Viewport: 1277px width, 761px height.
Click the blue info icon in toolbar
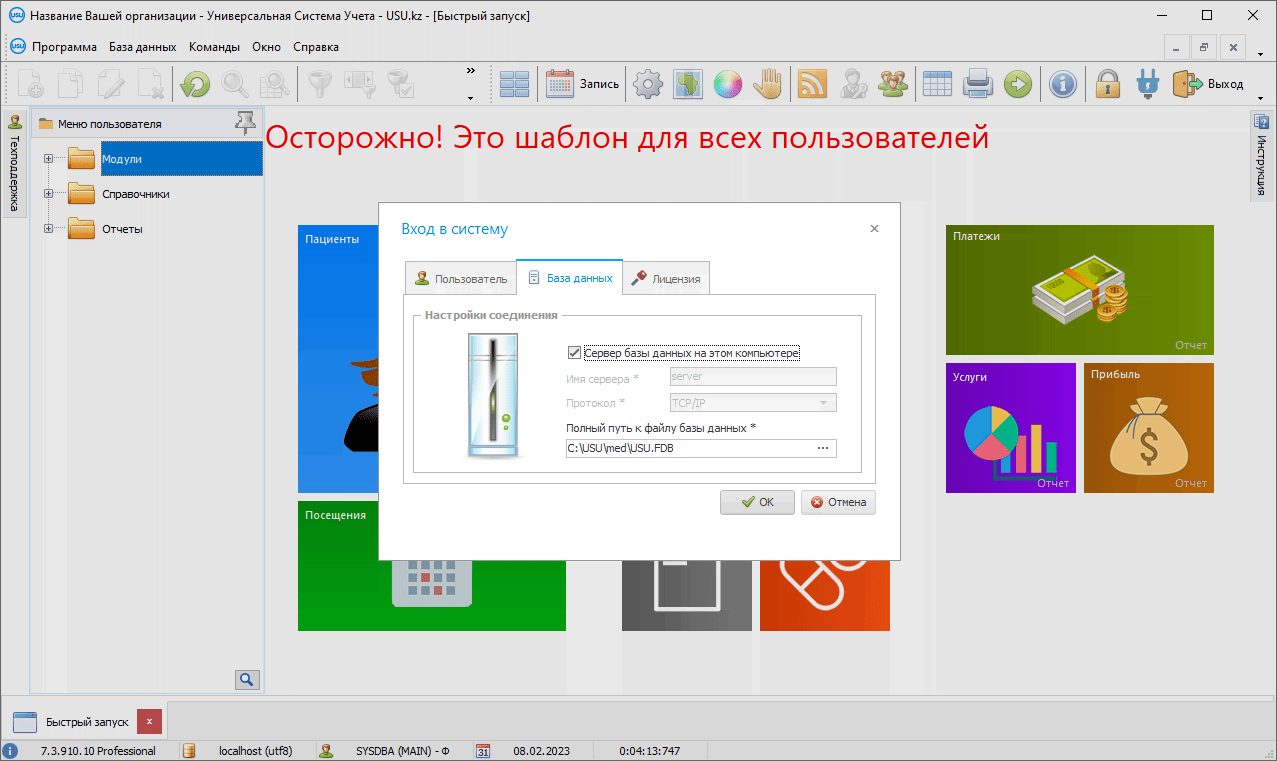[1062, 85]
